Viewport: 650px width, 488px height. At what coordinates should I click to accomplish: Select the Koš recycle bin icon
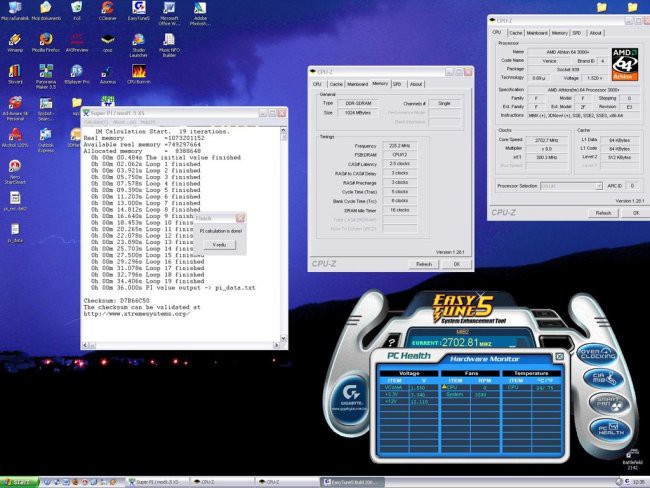click(x=77, y=11)
